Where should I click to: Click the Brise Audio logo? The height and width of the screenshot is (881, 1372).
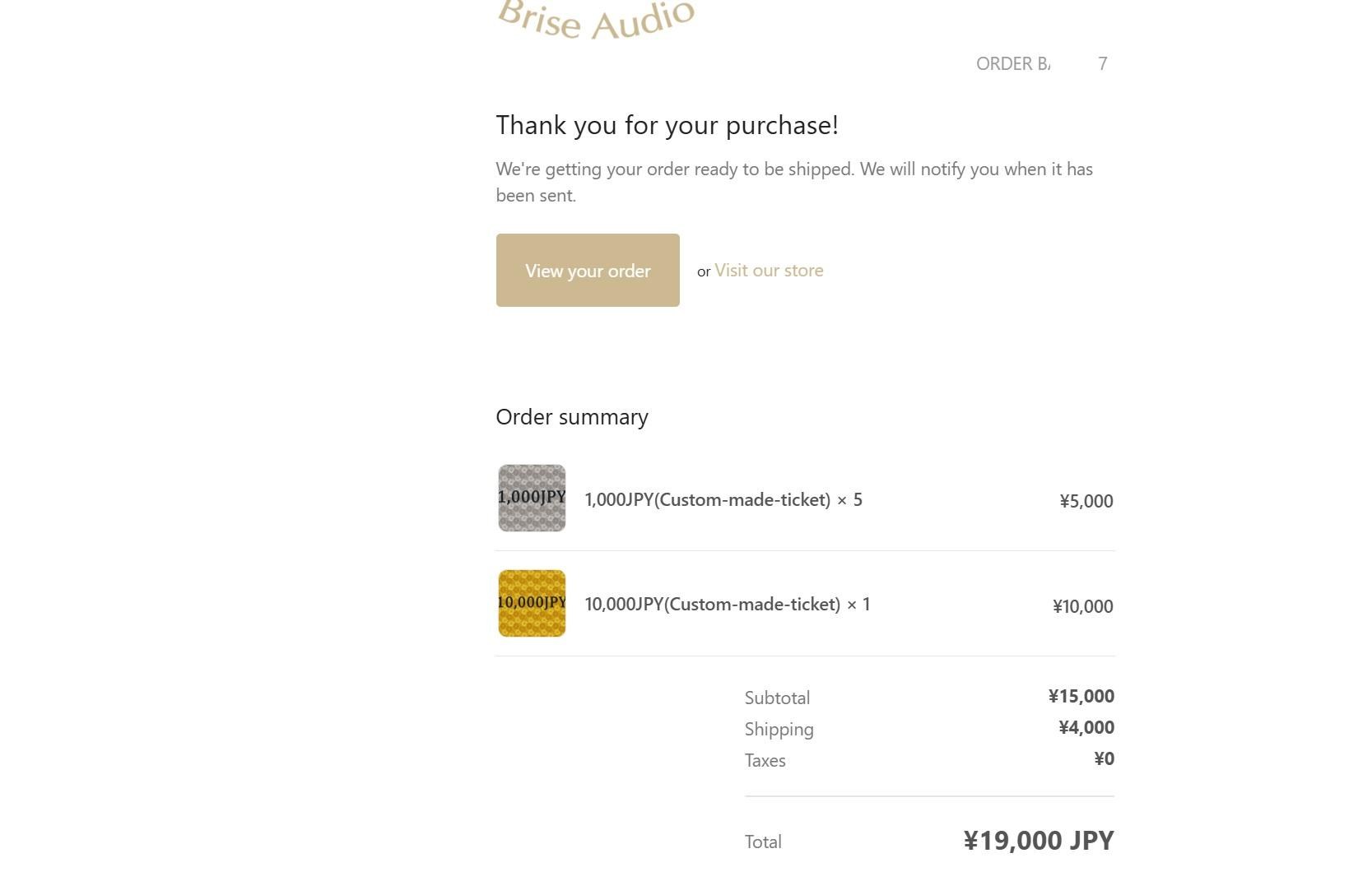[596, 20]
